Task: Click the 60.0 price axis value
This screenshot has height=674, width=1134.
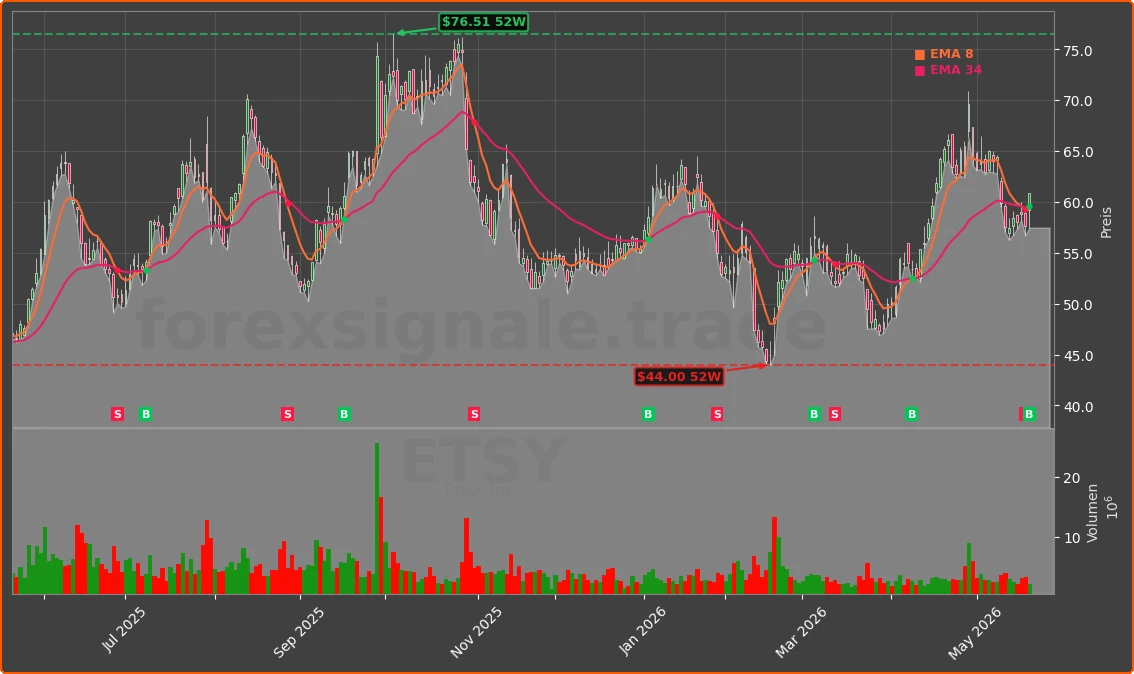Action: tap(1078, 203)
